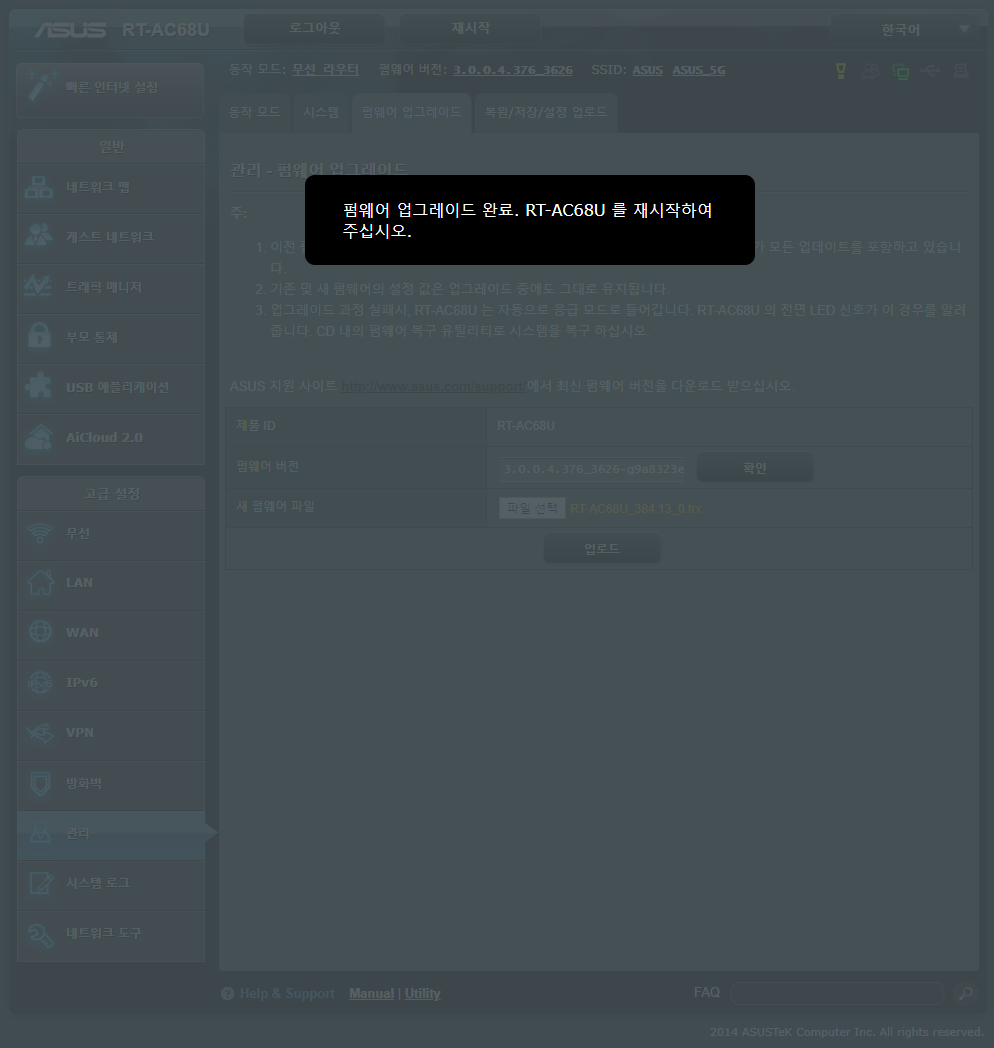
Task: Click the FAQ search magnifier icon
Action: pyautogui.click(x=965, y=993)
